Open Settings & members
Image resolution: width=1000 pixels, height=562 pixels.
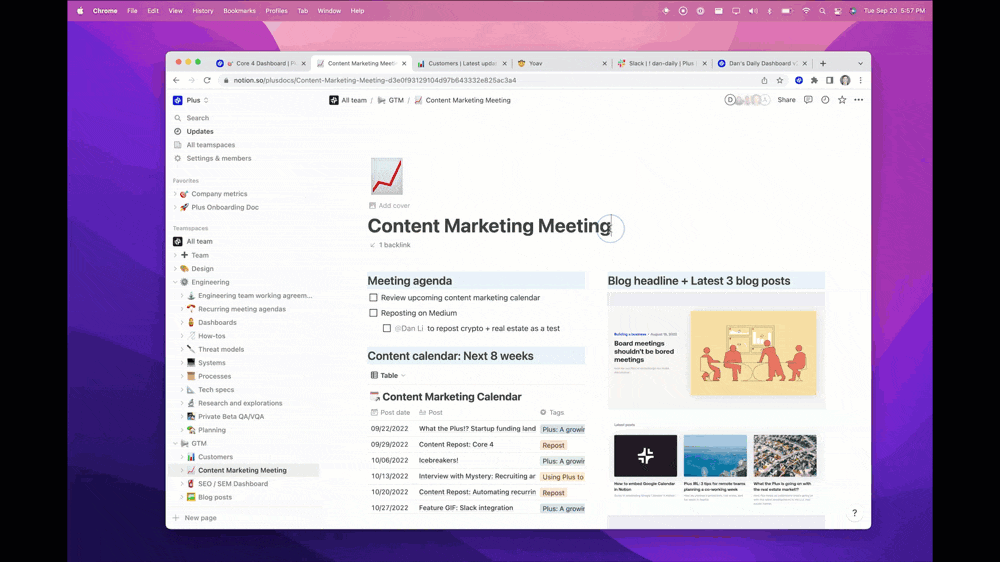point(219,158)
